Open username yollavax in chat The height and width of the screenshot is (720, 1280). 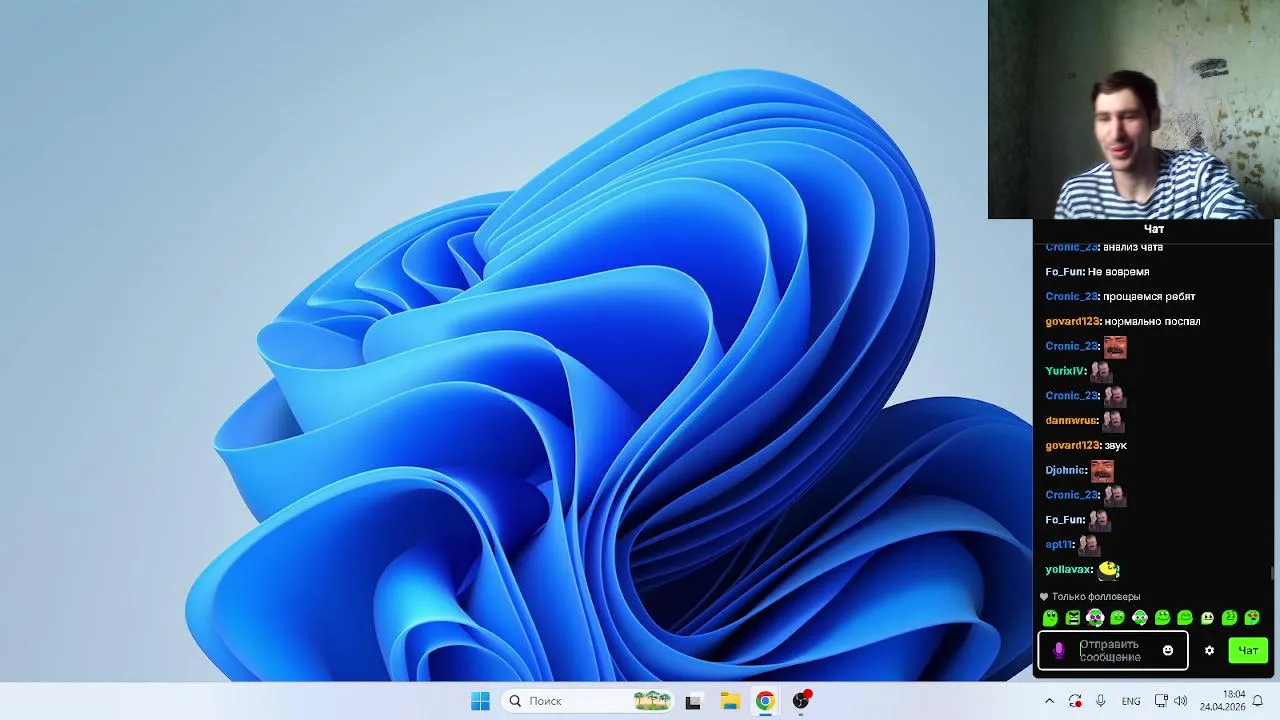pyautogui.click(x=1069, y=570)
